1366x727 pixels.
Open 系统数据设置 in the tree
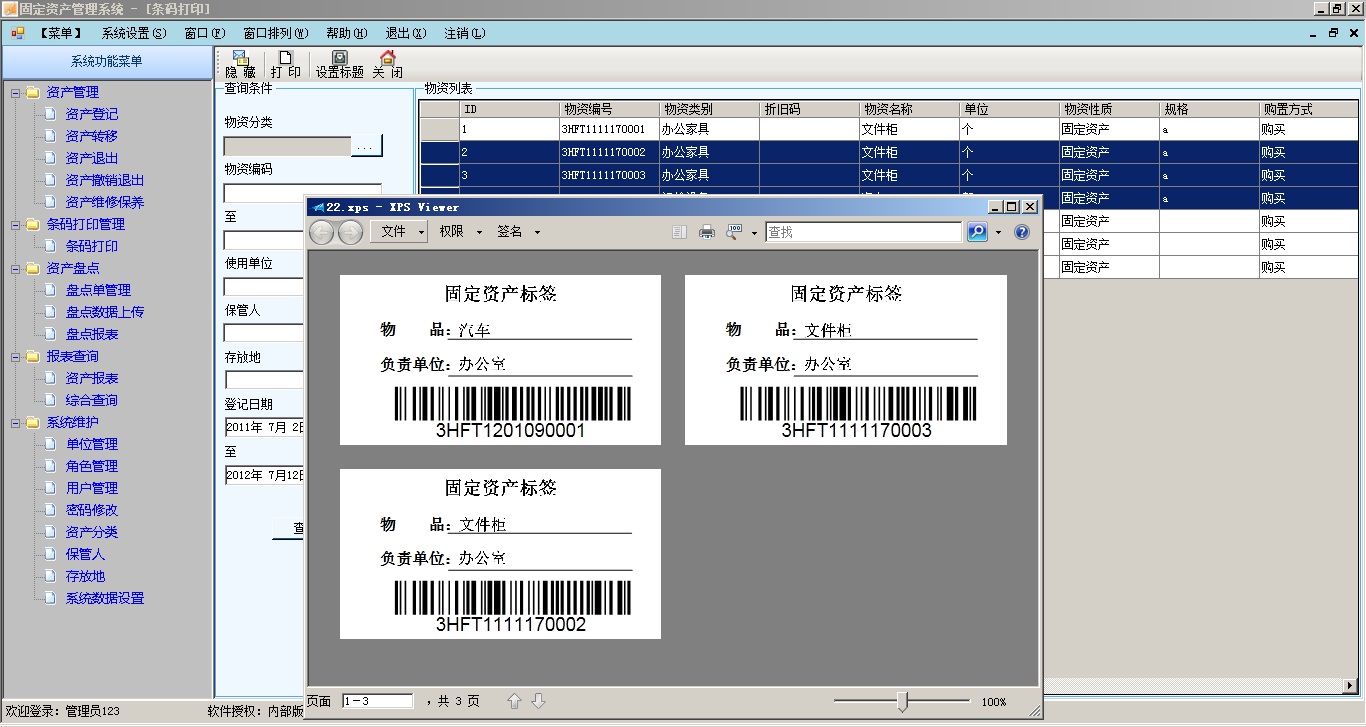click(x=105, y=598)
